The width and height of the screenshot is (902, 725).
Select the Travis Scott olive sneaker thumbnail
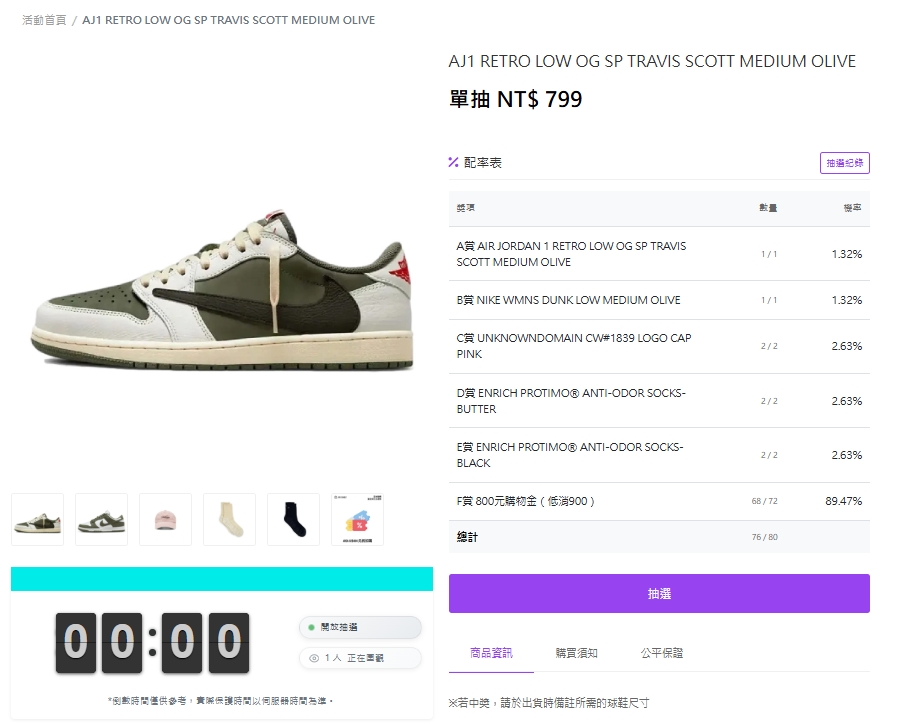pos(37,520)
